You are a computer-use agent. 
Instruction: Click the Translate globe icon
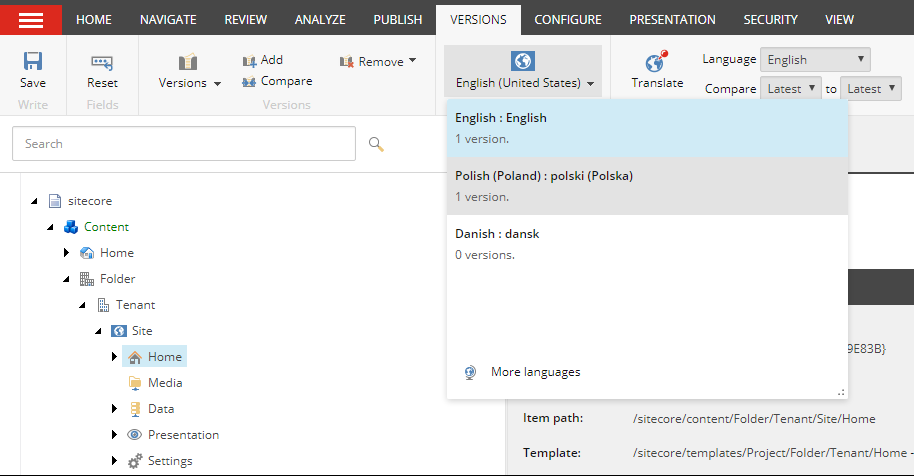point(656,61)
